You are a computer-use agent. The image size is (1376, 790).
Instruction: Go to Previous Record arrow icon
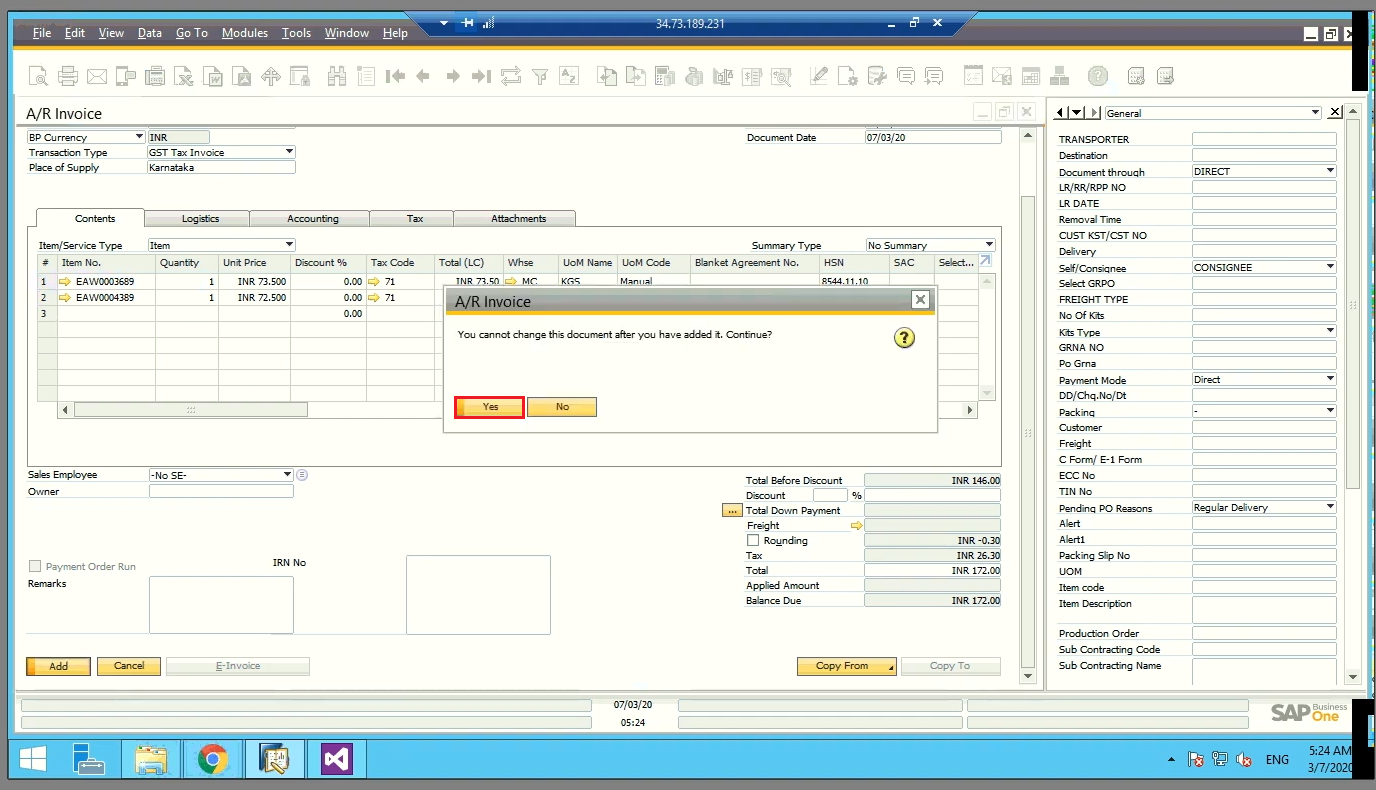(423, 76)
